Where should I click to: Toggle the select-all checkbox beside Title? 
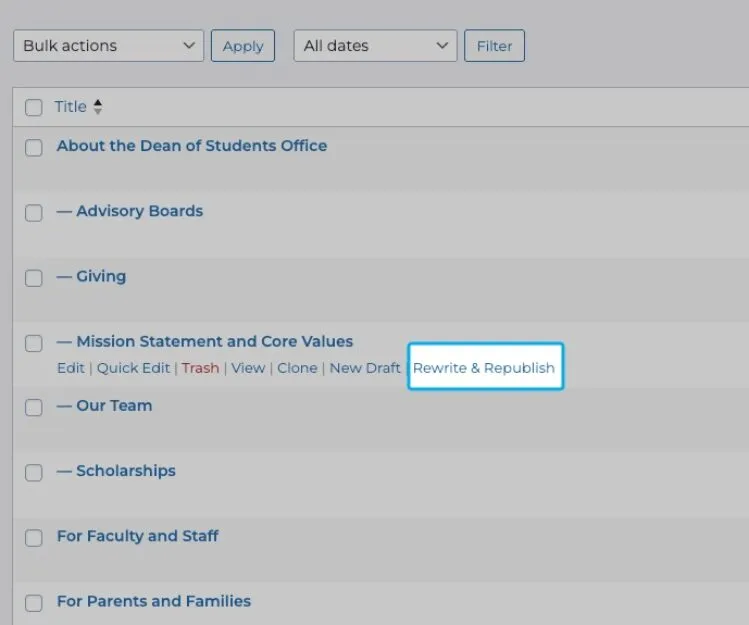click(33, 107)
